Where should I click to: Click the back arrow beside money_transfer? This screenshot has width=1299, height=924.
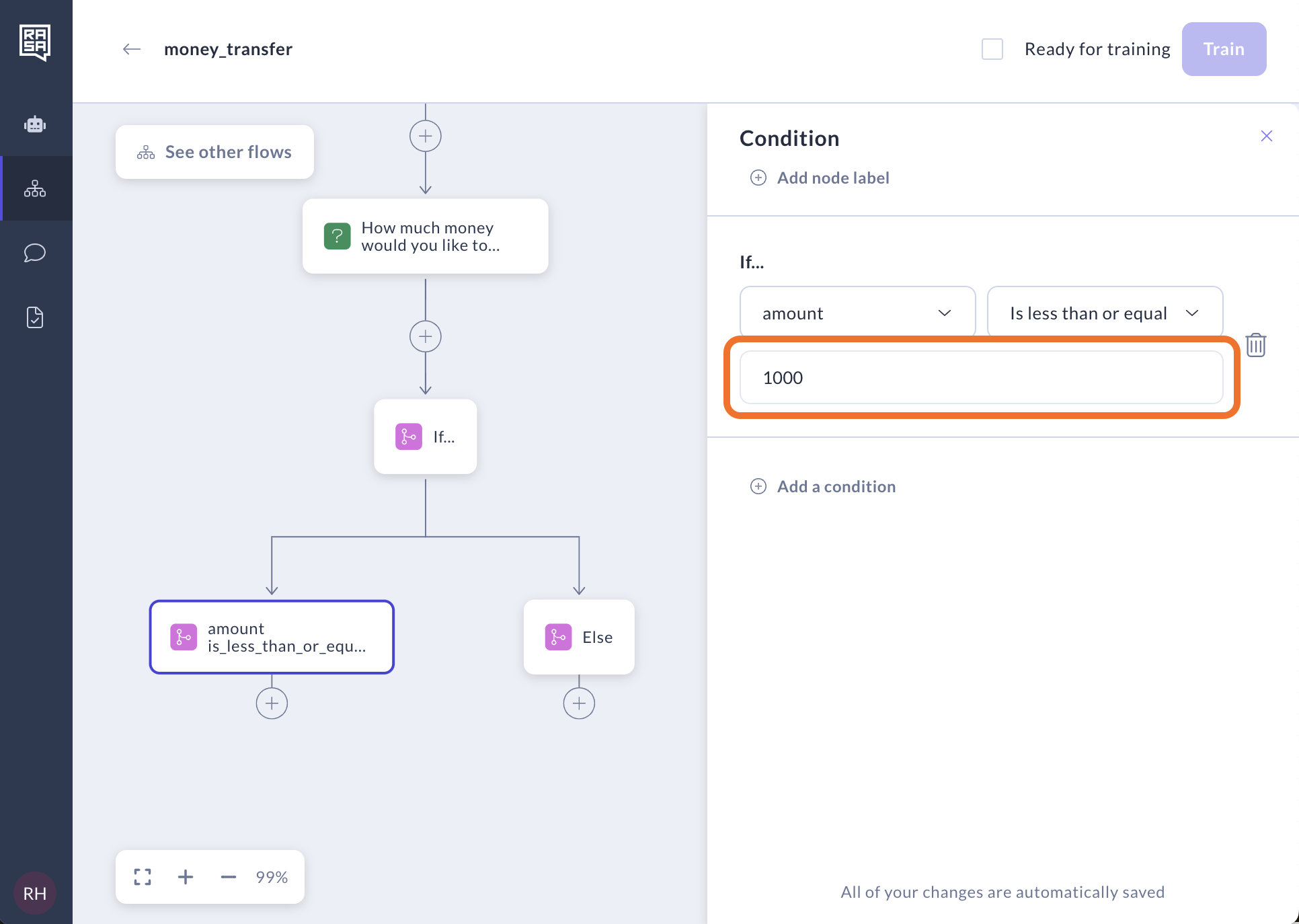tap(132, 49)
